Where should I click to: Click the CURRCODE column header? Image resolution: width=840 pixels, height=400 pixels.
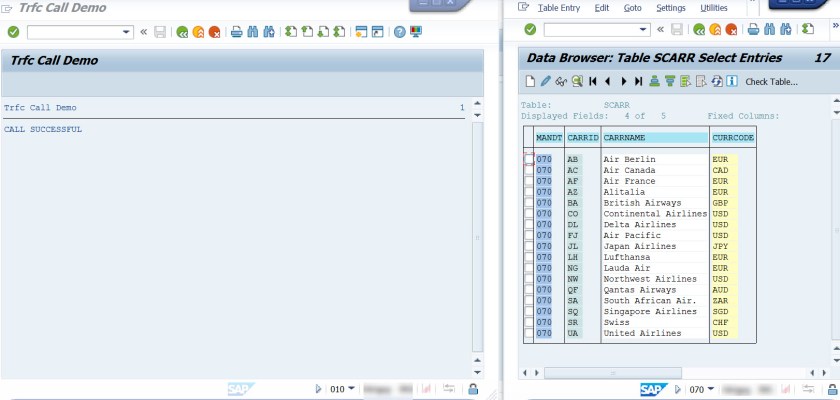[x=733, y=138]
